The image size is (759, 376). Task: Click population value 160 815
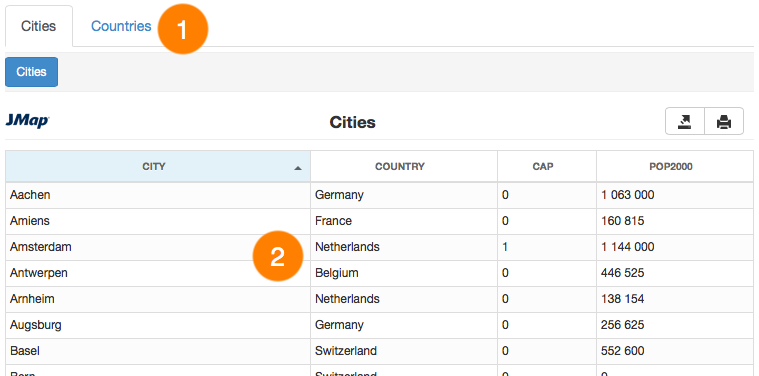(x=622, y=221)
